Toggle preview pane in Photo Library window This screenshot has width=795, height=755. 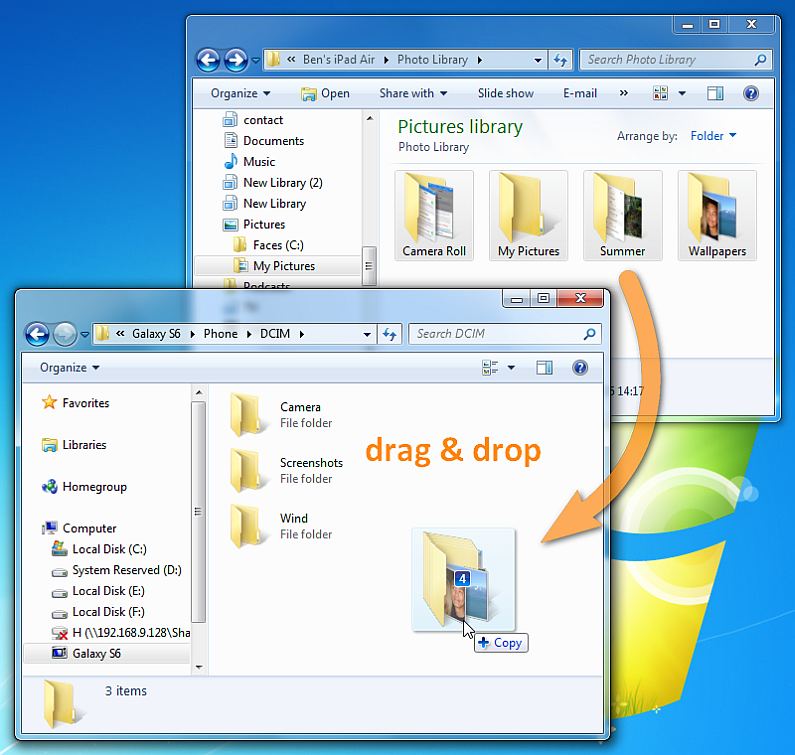click(x=715, y=93)
